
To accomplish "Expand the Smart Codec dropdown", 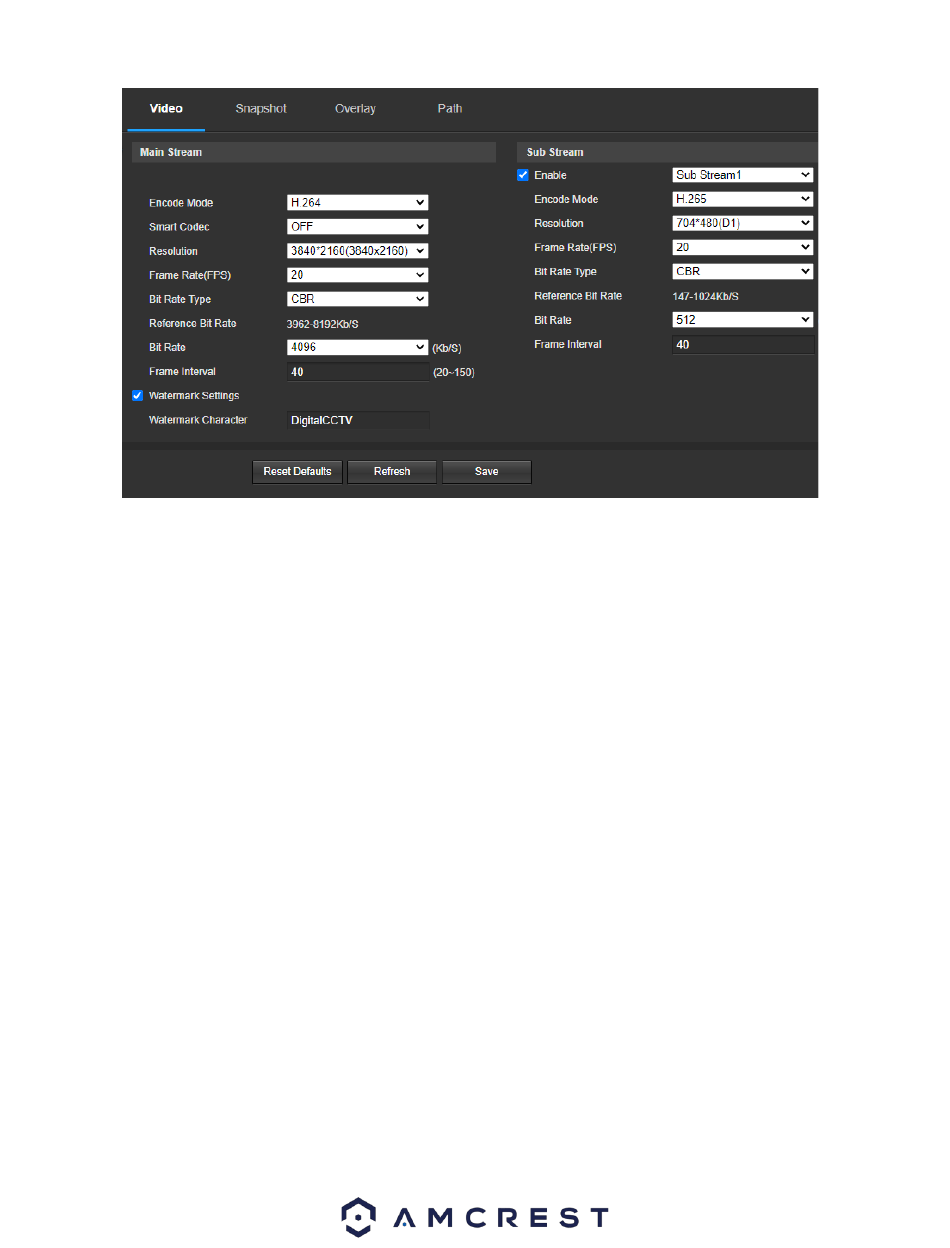I will tap(357, 227).
